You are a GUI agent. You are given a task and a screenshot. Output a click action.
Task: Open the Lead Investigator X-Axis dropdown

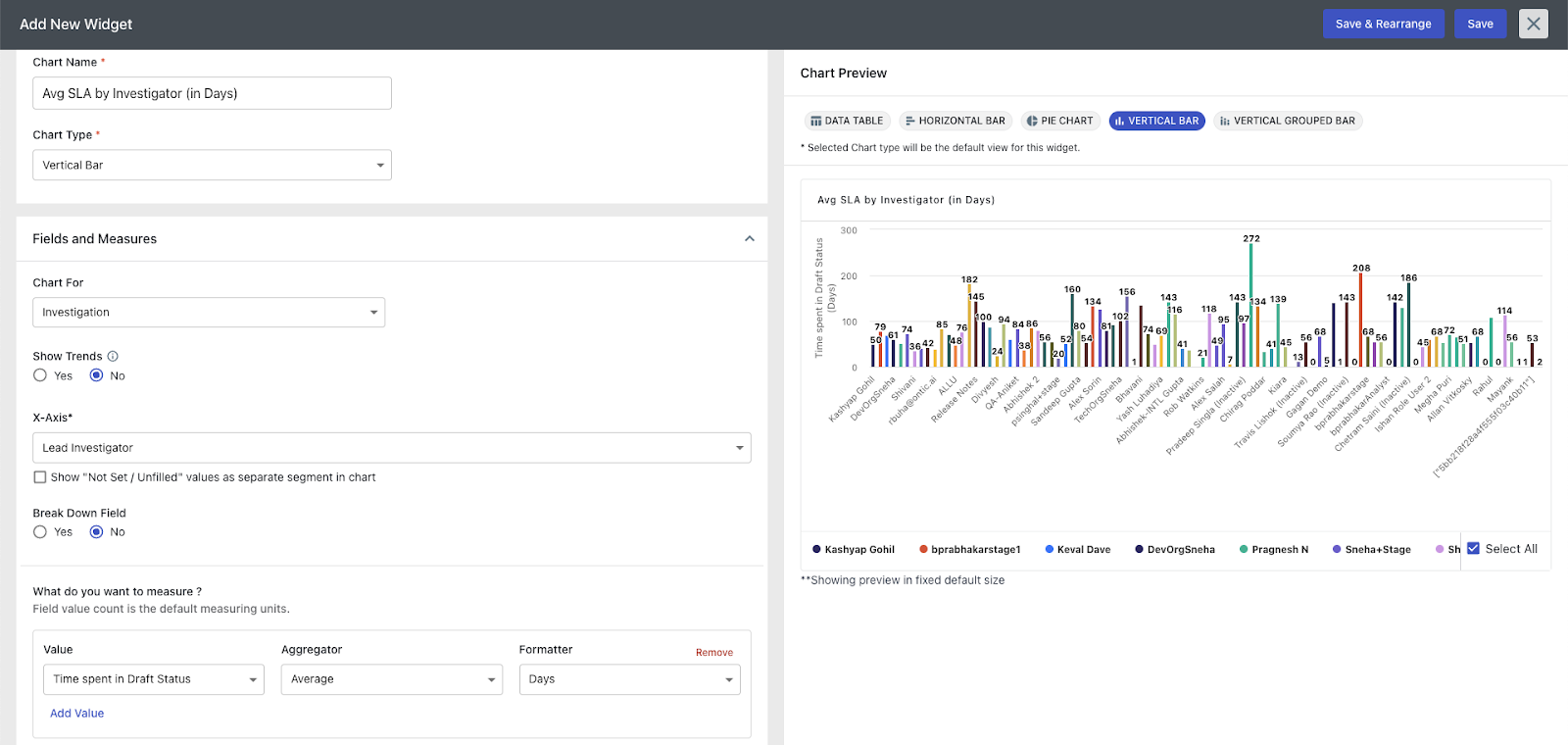point(391,448)
